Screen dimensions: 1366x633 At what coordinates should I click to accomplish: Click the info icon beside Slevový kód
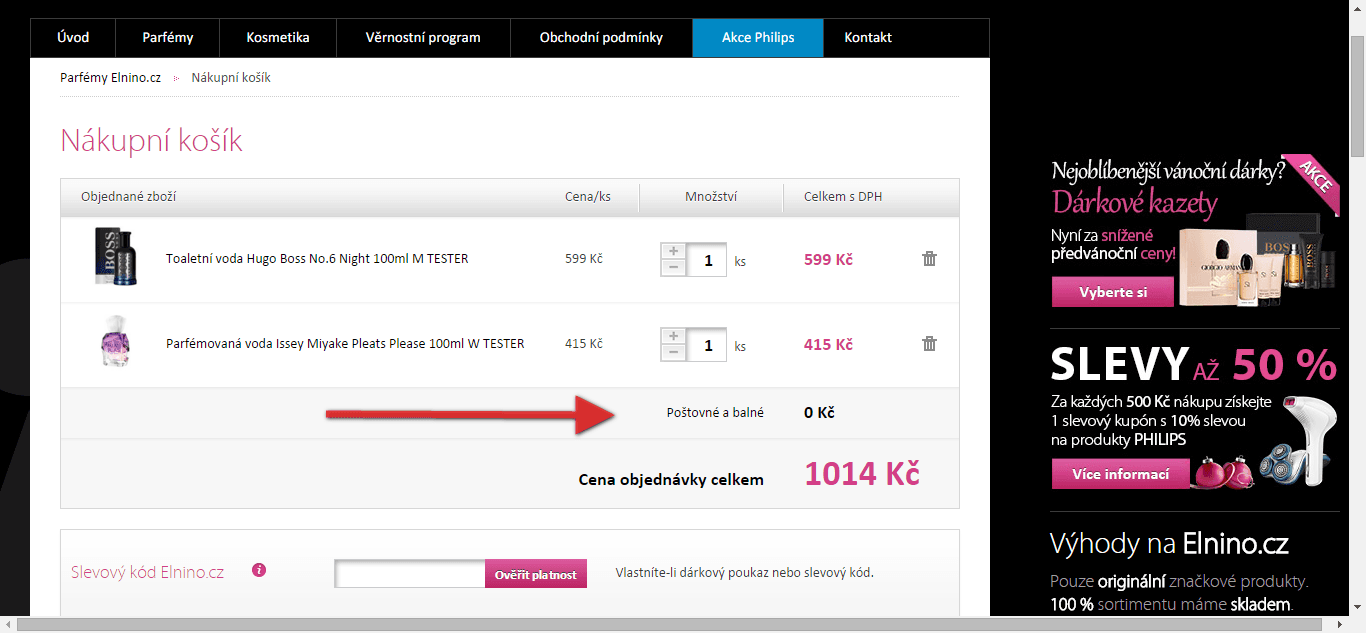259,570
